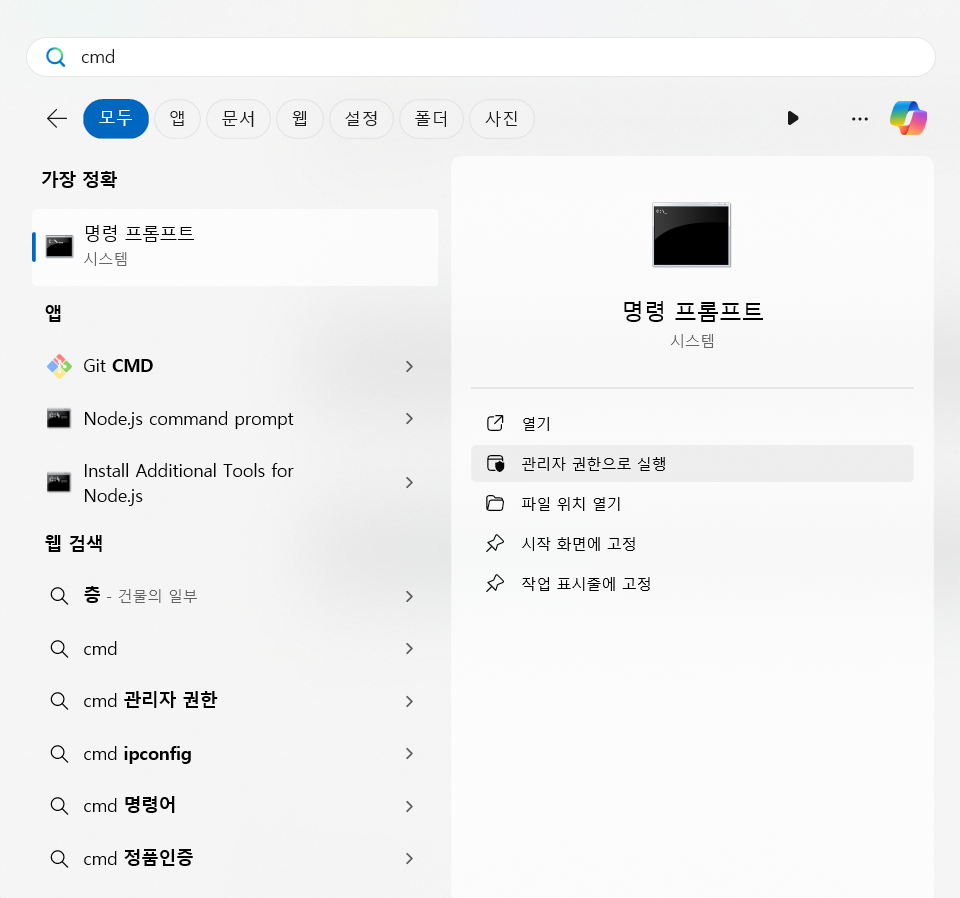Go back using the left arrow

(57, 118)
